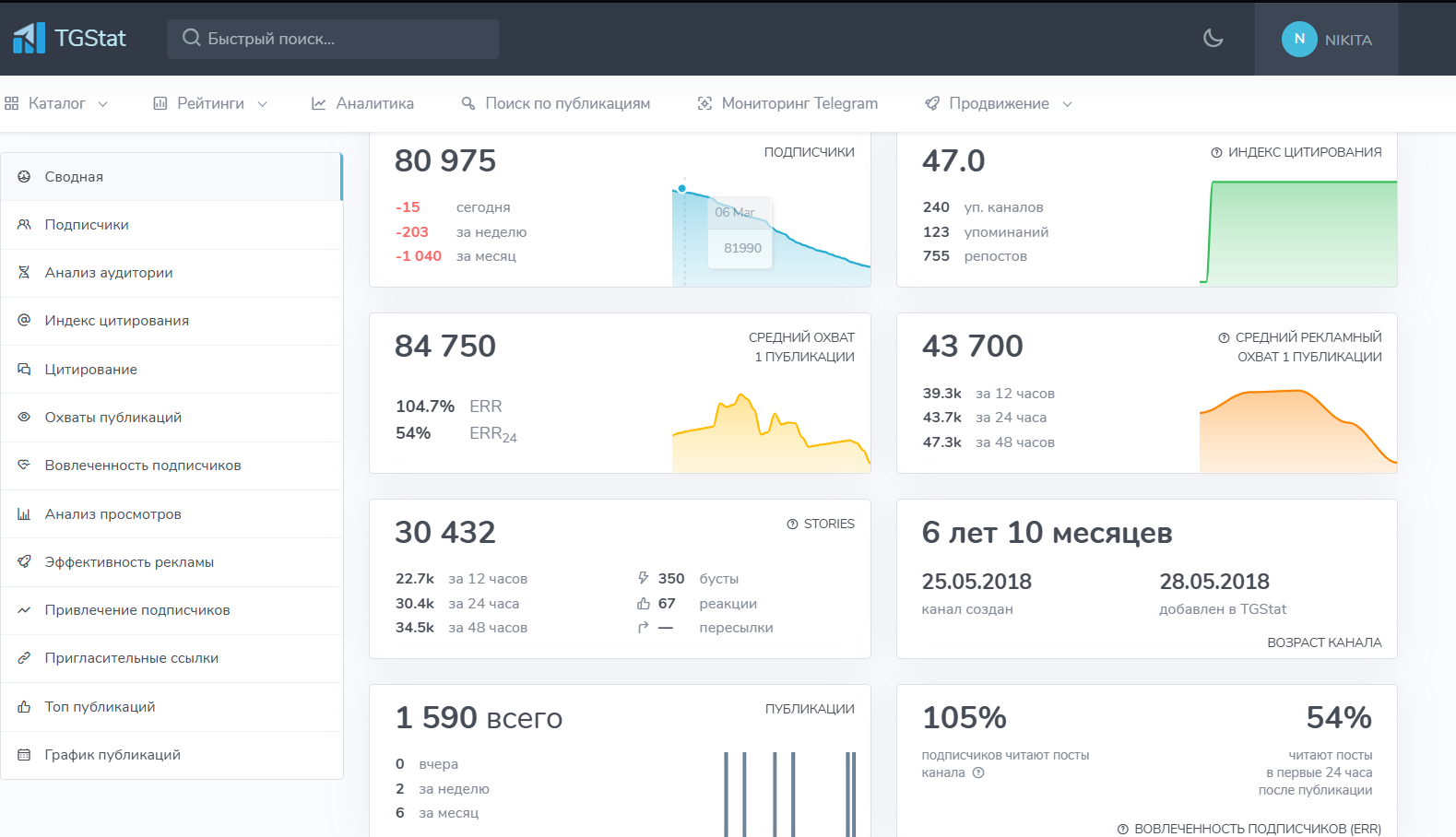
Task: Open Аналитика in the top menu
Action: point(363,103)
